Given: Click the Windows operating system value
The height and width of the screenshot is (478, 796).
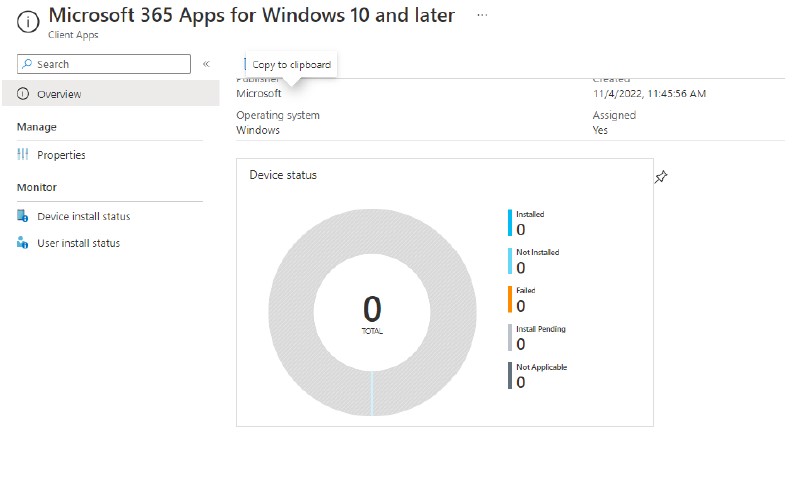Looking at the screenshot, I should [258, 130].
